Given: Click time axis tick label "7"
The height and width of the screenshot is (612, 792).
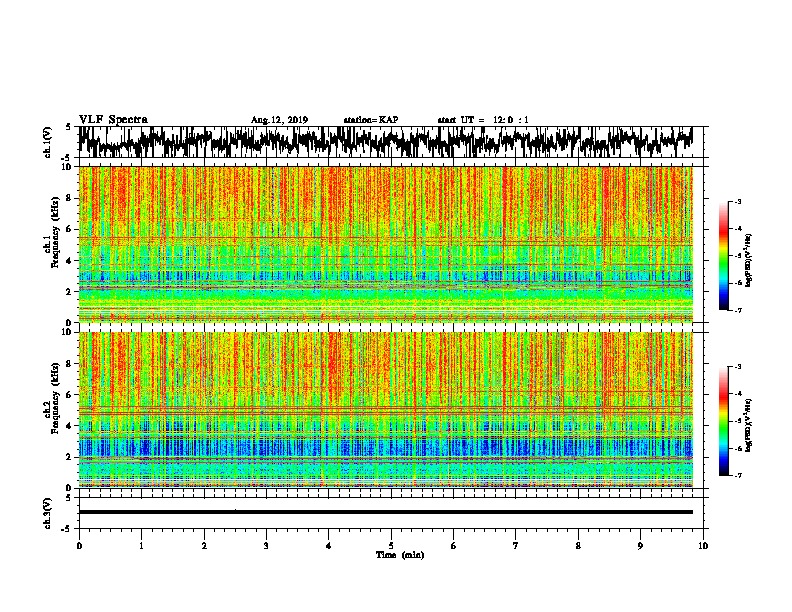Looking at the screenshot, I should tap(516, 546).
